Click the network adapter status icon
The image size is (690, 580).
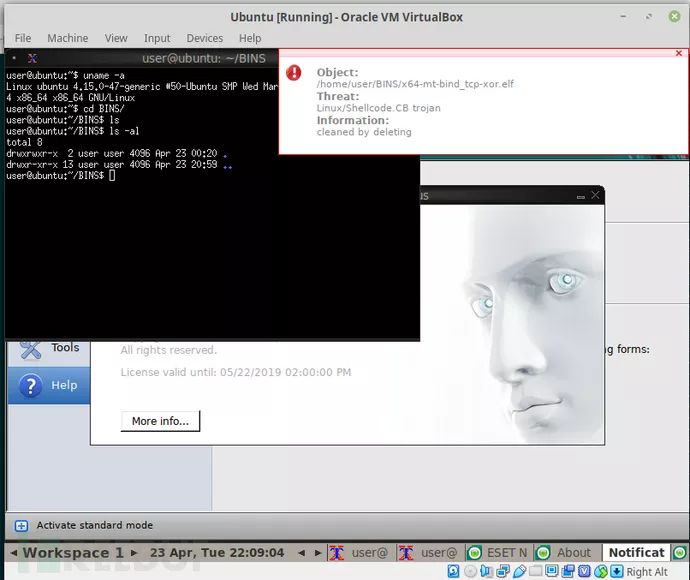click(503, 571)
